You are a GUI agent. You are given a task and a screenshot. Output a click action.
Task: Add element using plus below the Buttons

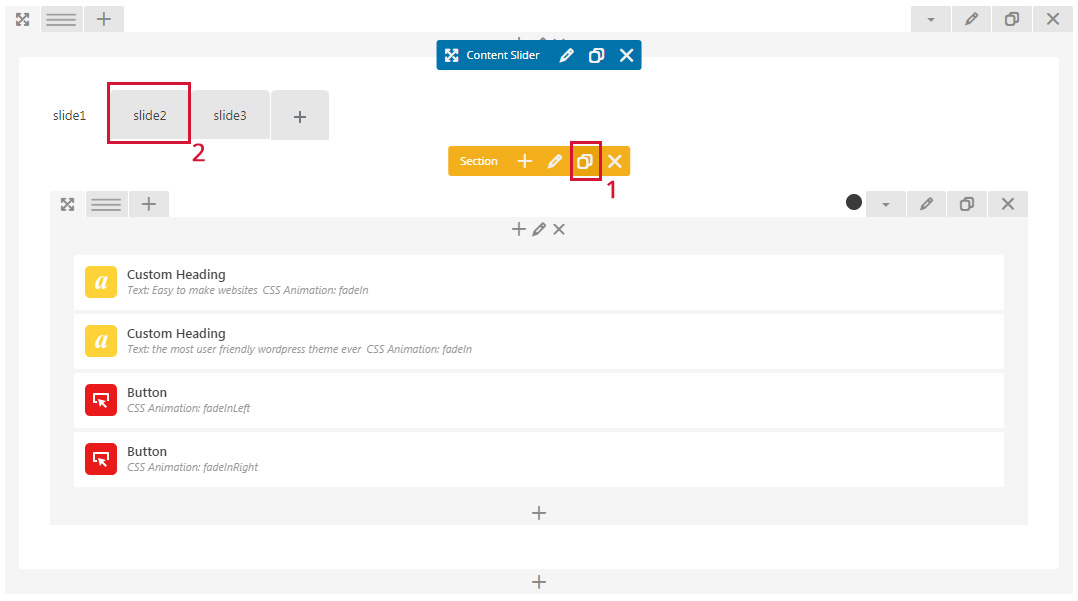(x=539, y=513)
